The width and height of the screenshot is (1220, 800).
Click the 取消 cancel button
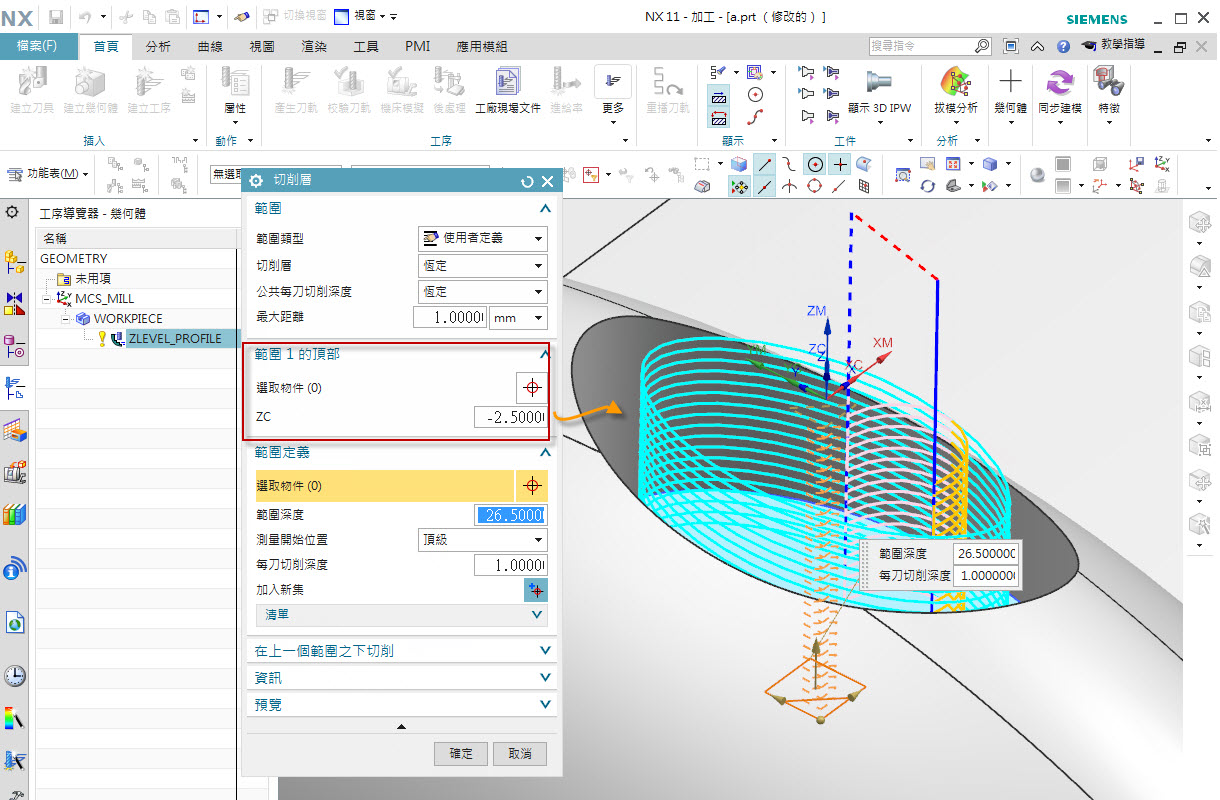point(520,753)
